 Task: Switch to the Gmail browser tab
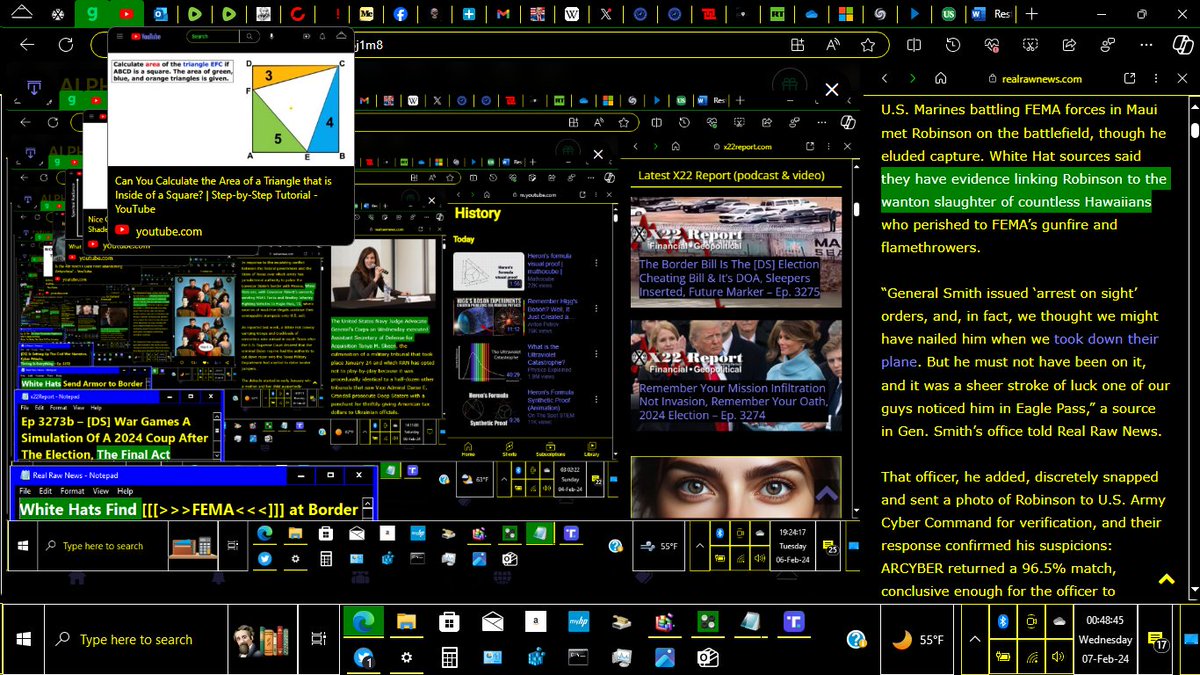click(x=503, y=14)
